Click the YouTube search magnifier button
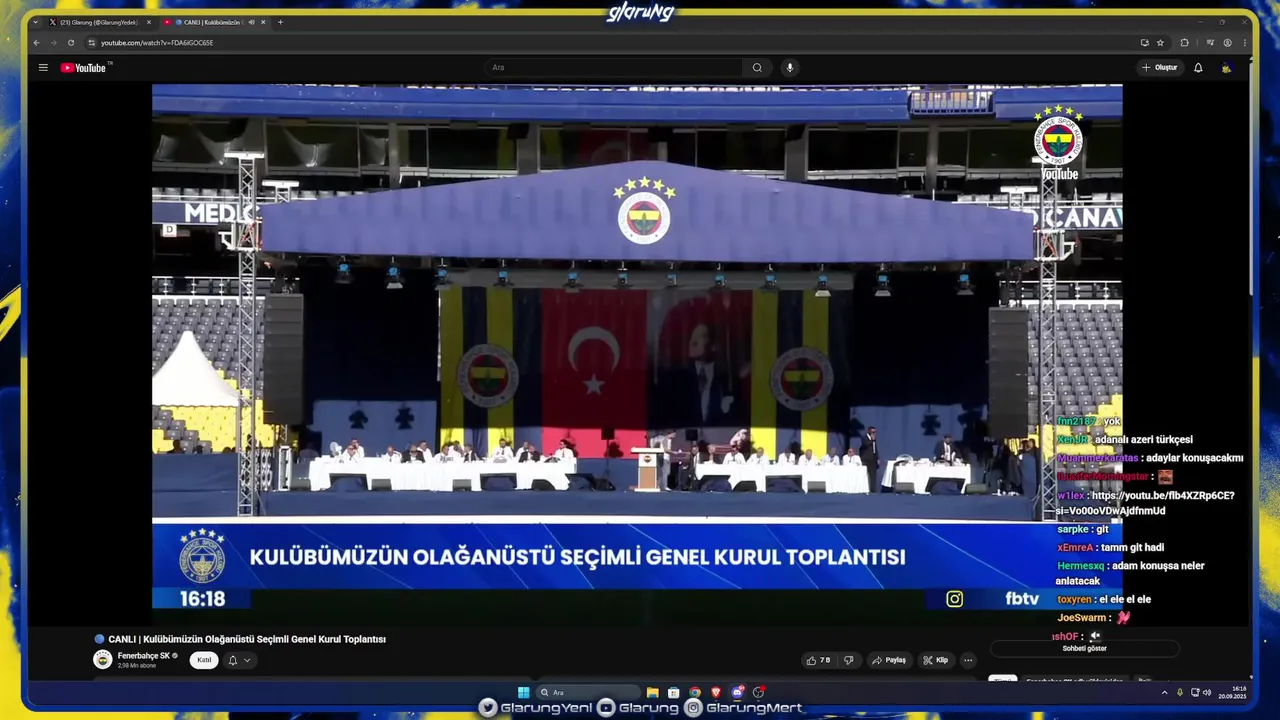 (x=757, y=68)
